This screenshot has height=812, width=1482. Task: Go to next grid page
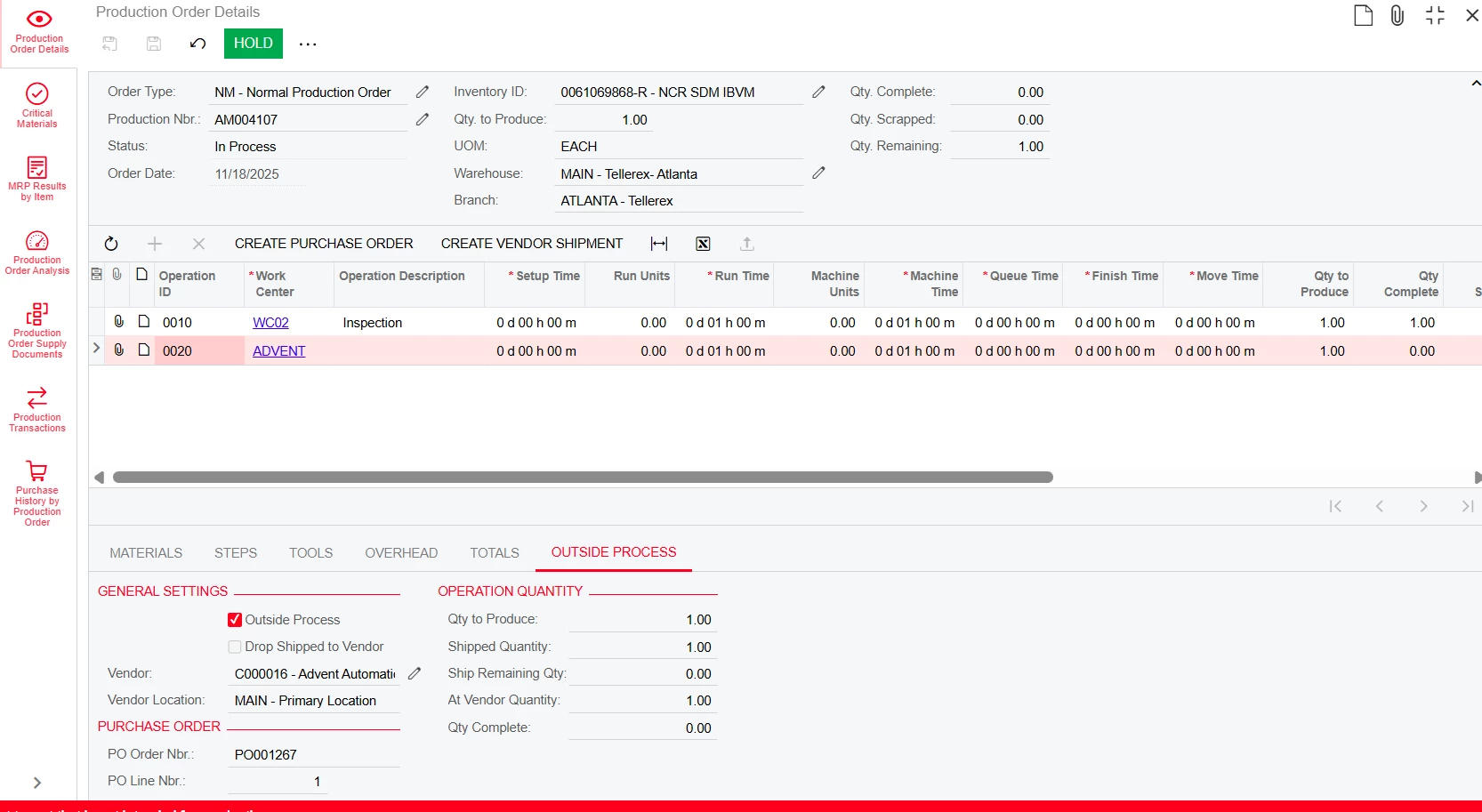(x=1423, y=506)
